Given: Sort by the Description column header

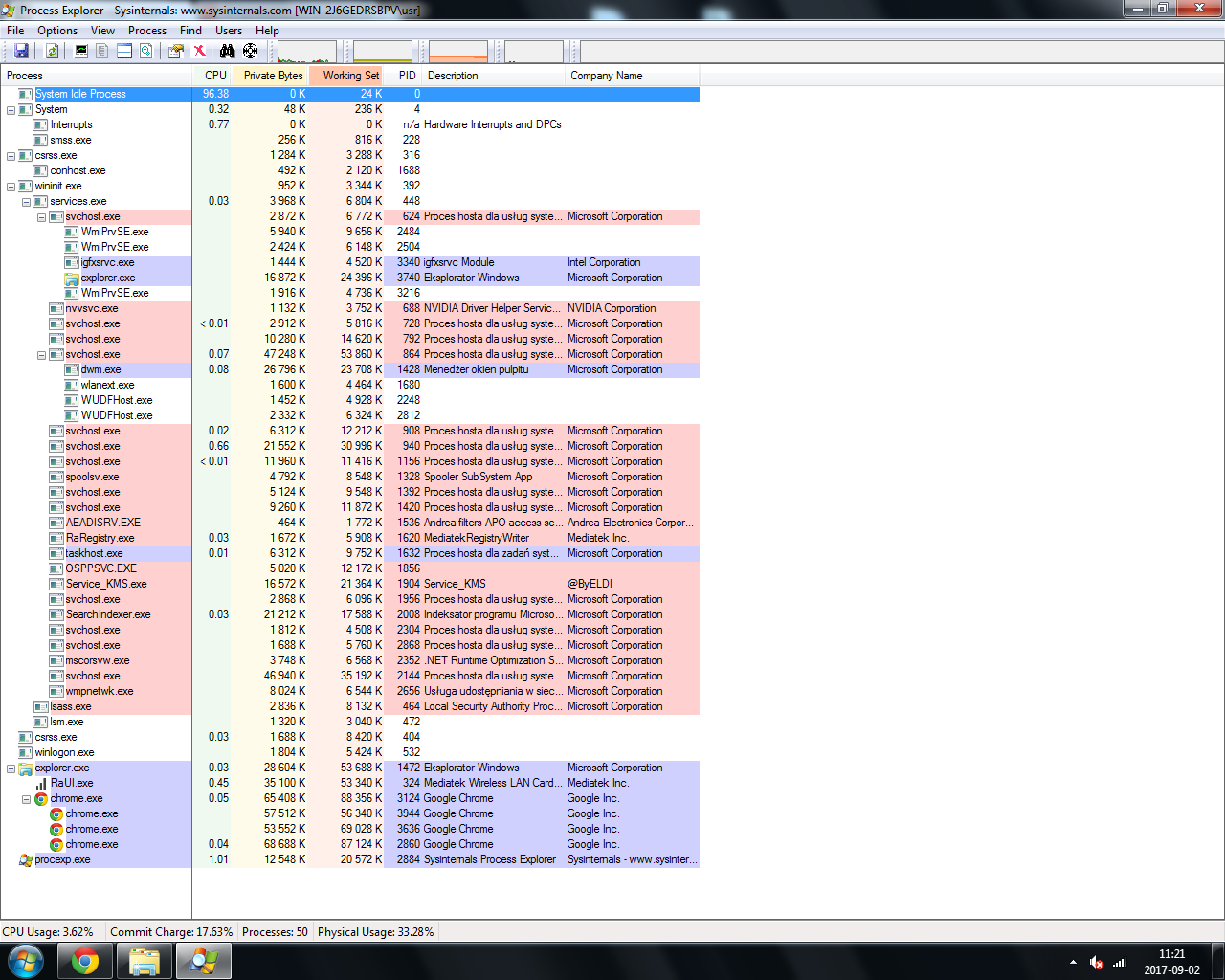Looking at the screenshot, I should point(494,76).
